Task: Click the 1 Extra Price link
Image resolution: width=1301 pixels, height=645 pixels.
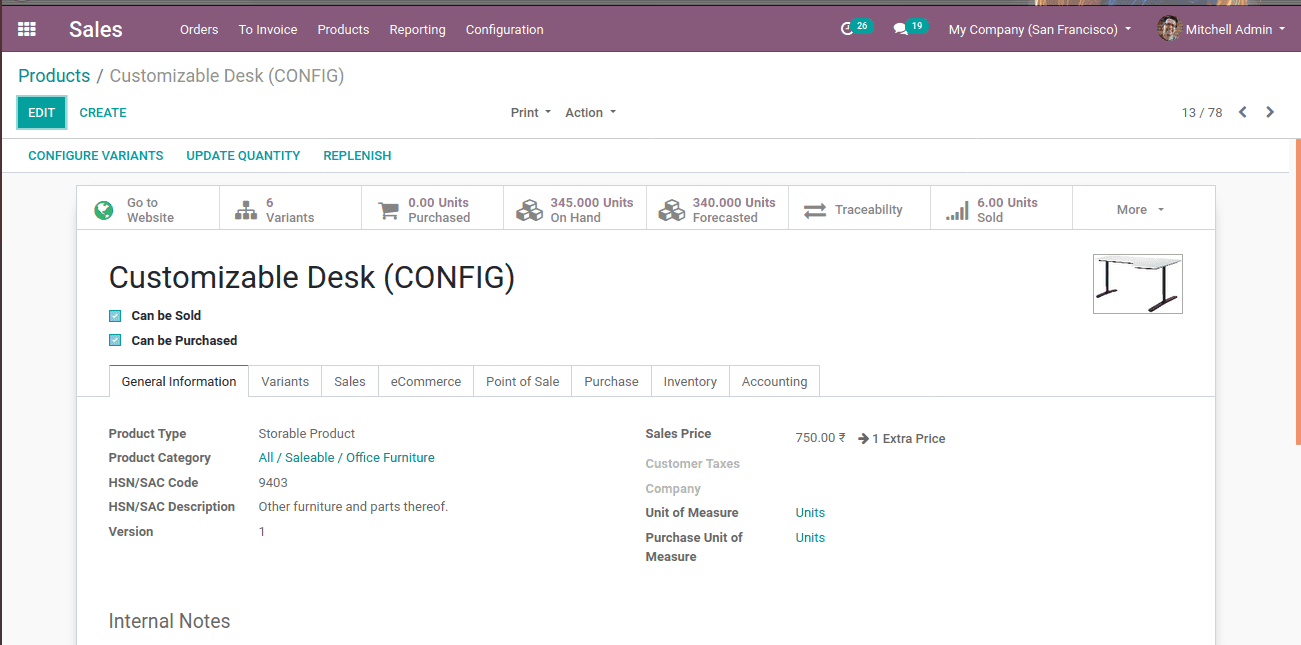Action: [x=901, y=438]
